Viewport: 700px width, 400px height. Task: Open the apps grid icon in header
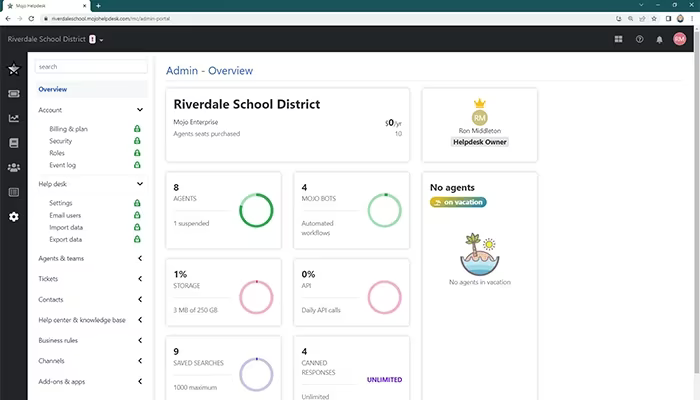coord(618,39)
